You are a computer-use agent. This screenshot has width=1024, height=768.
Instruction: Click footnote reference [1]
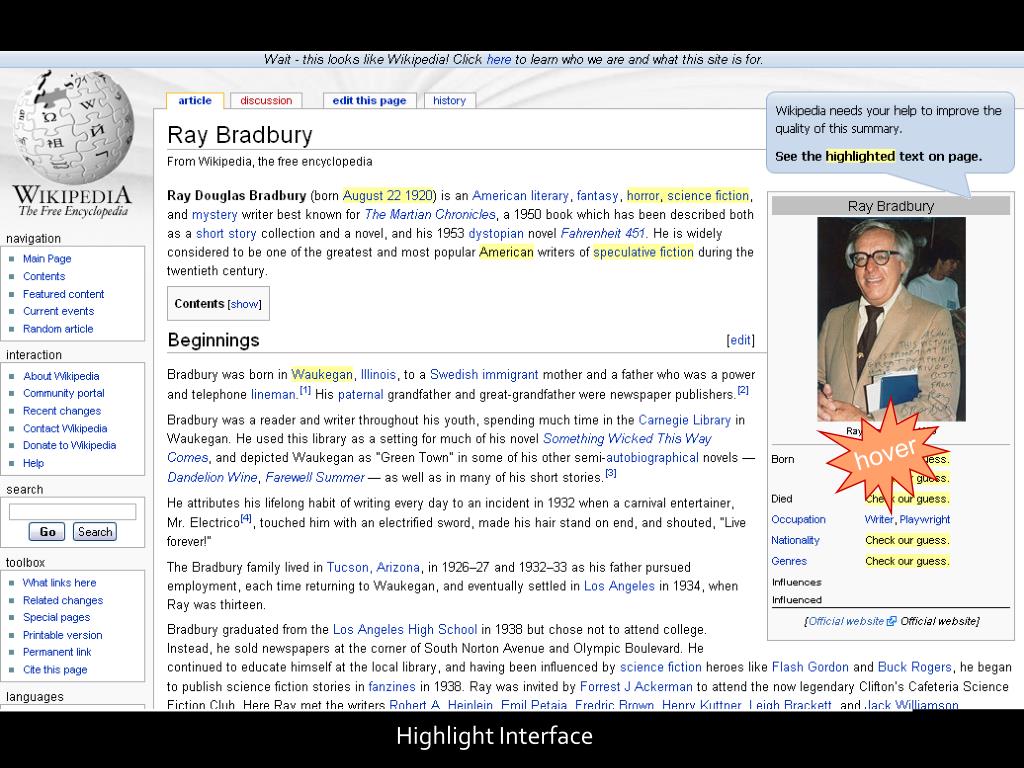coord(305,391)
